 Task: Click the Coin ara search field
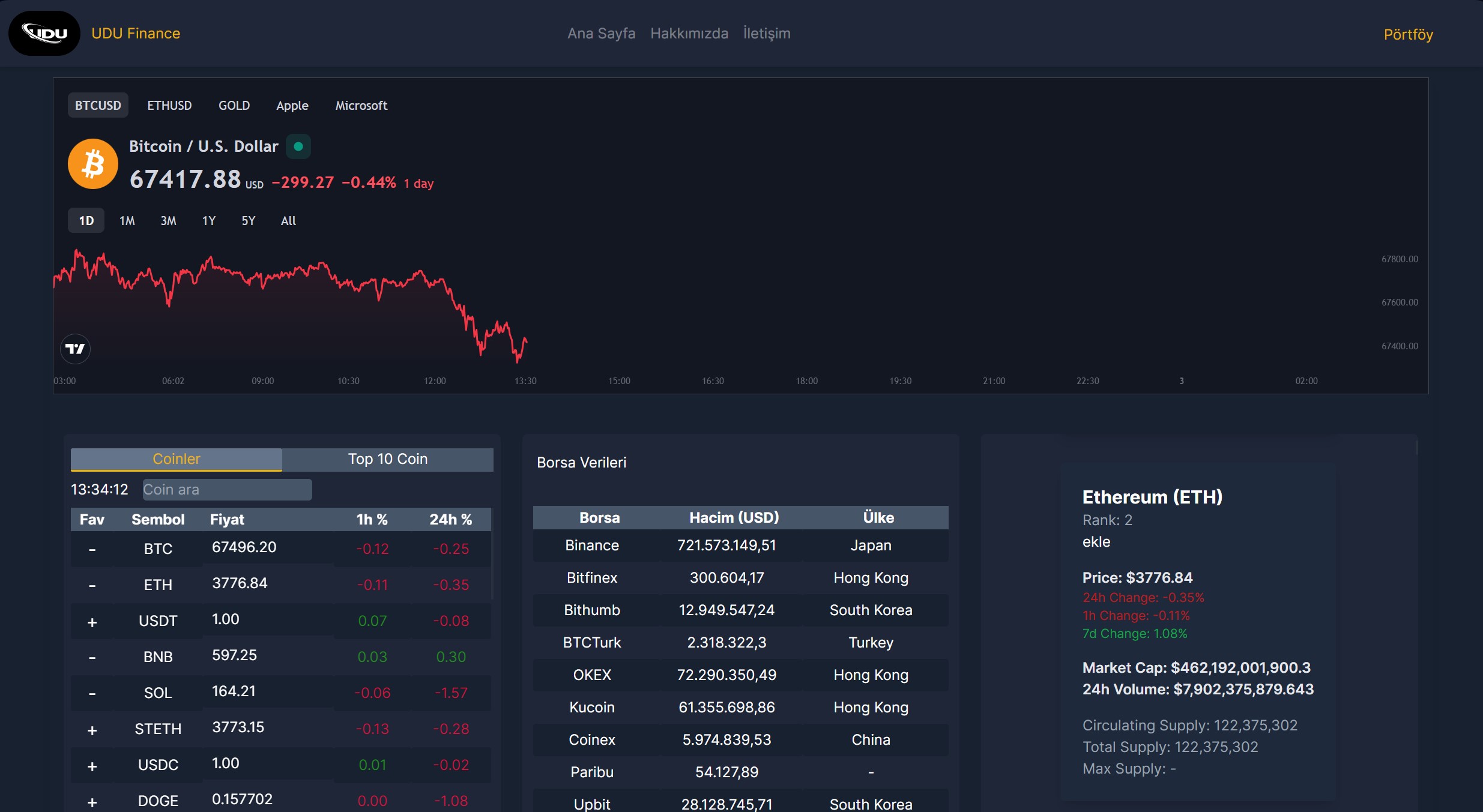tap(227, 490)
